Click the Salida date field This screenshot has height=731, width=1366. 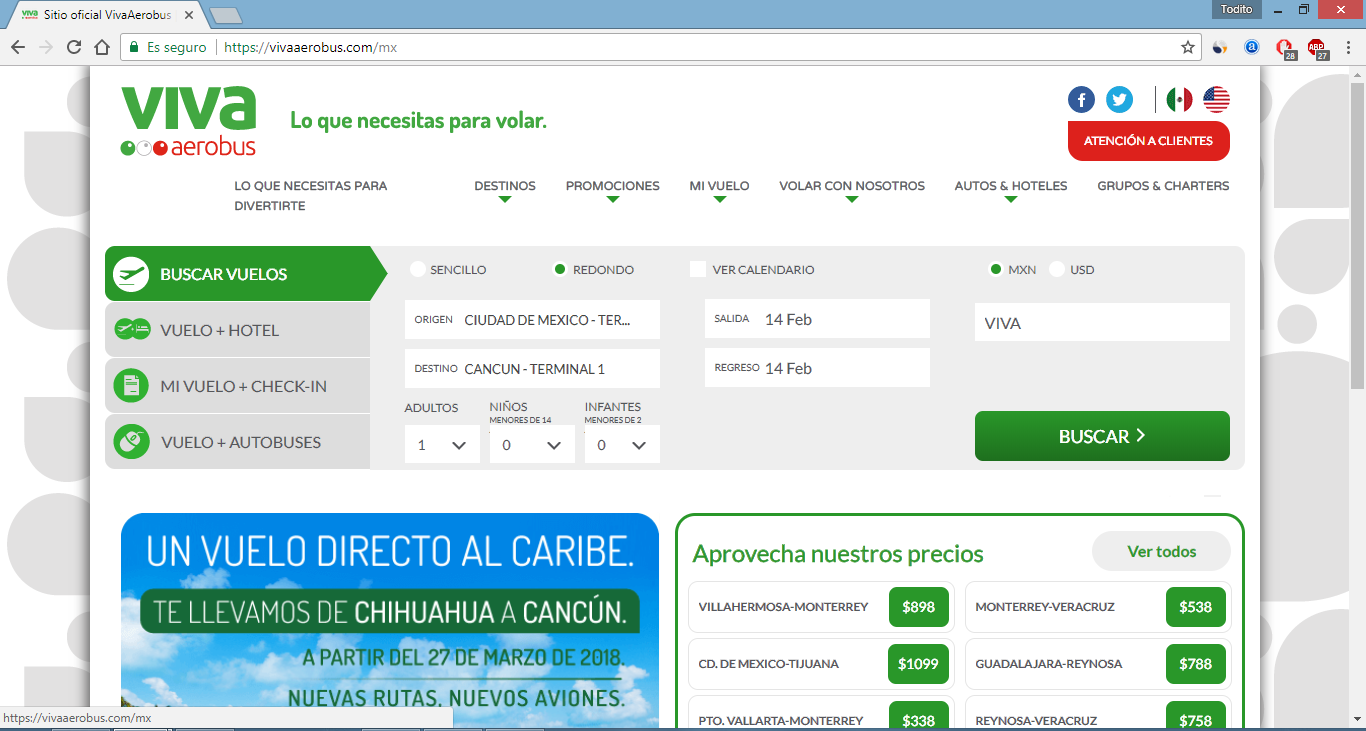click(817, 319)
